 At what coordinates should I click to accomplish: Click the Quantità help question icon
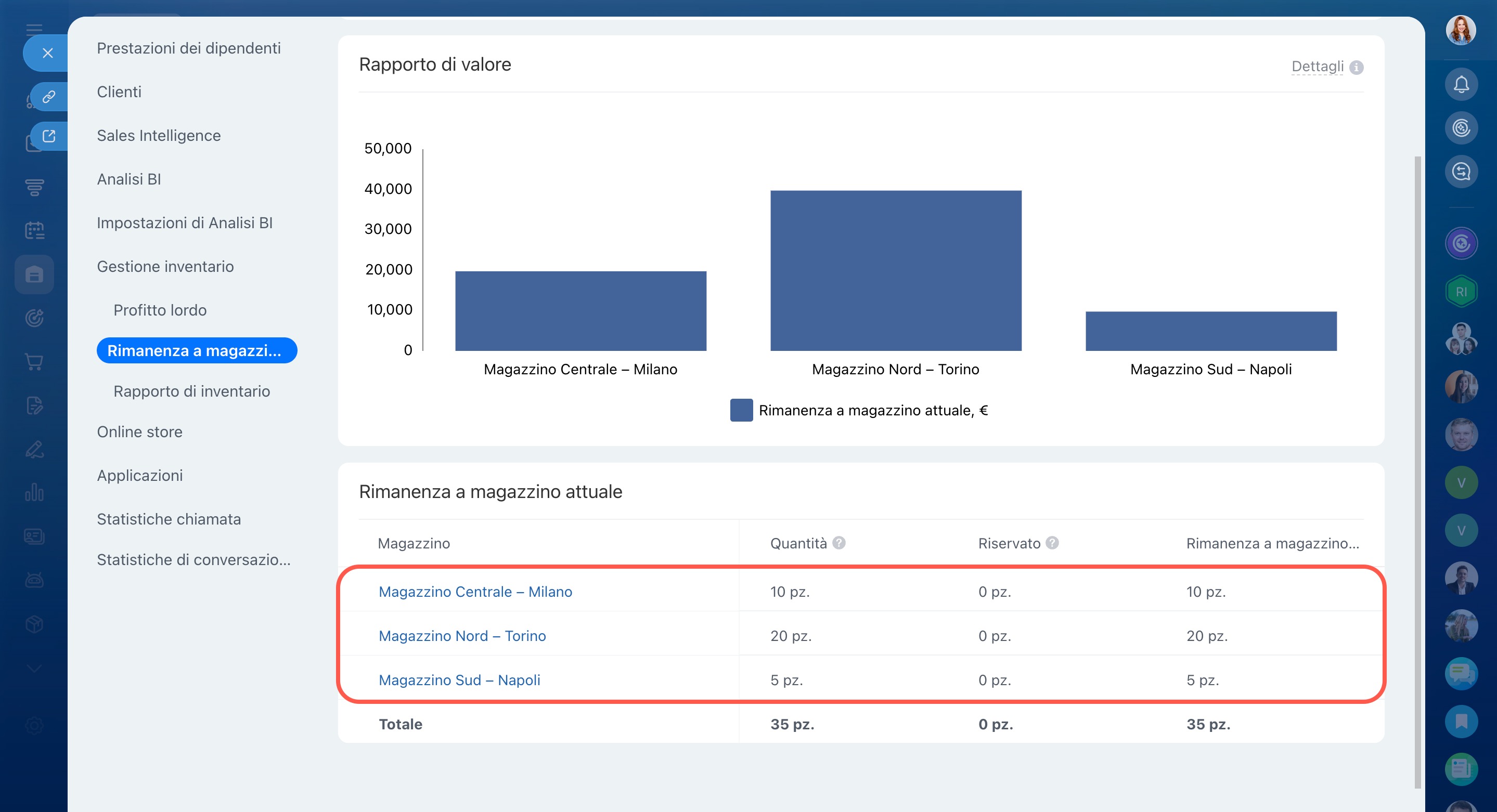tap(838, 543)
